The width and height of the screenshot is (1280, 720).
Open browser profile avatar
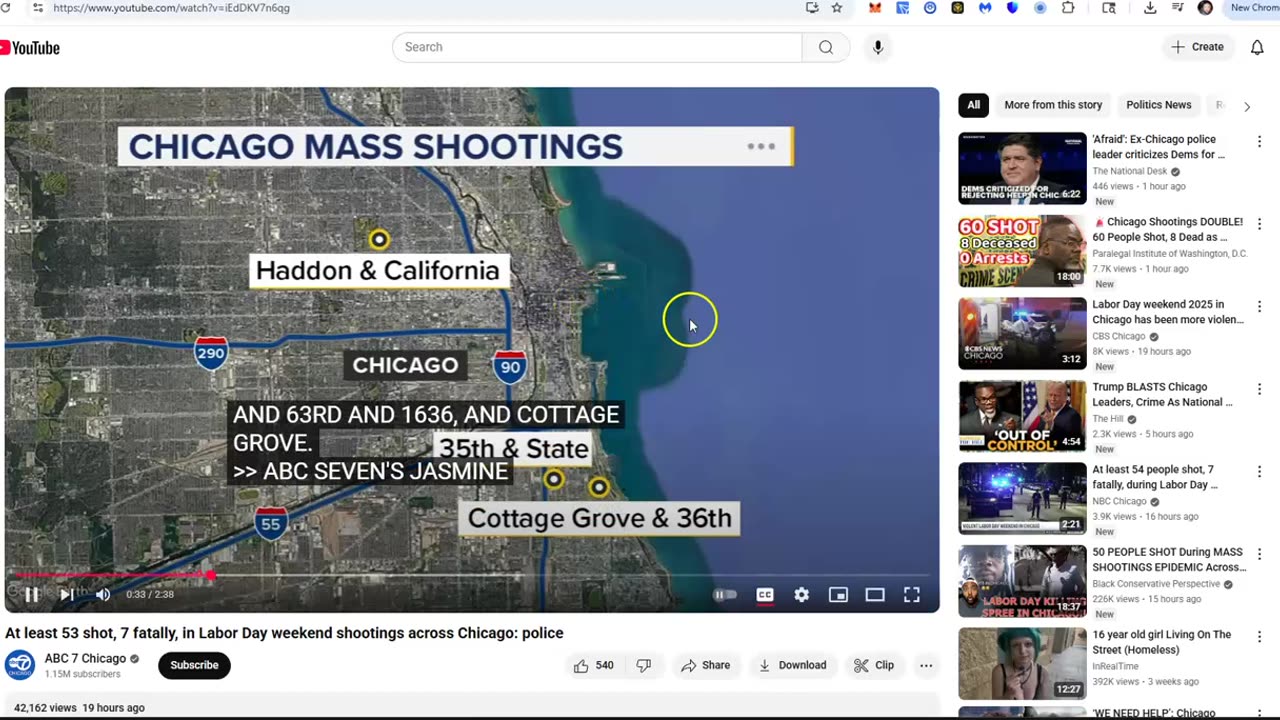(x=1205, y=8)
